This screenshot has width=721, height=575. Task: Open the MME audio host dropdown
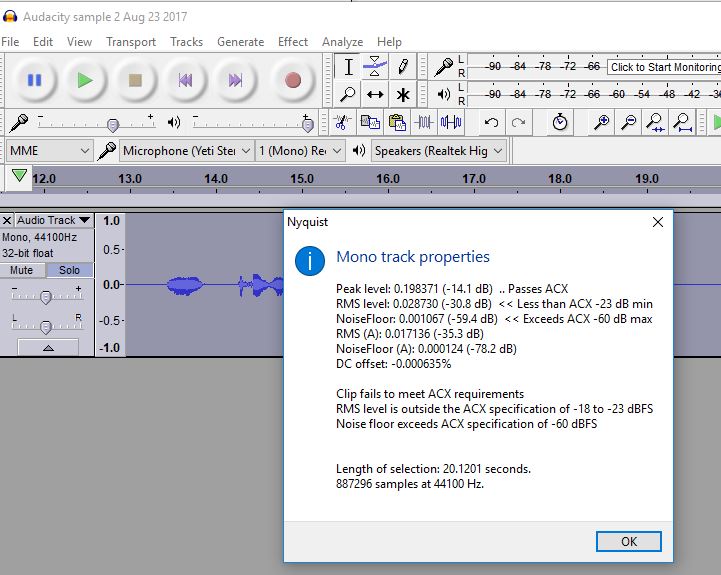49,151
